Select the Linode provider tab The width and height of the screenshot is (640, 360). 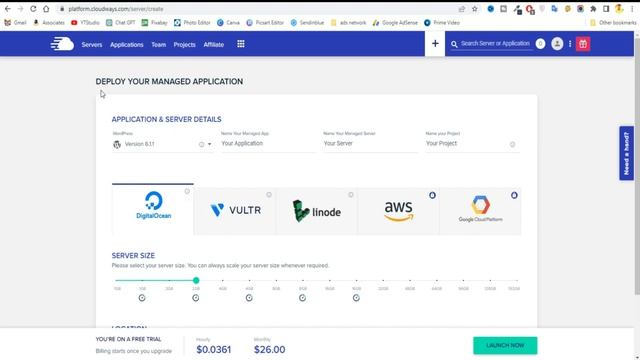coord(317,211)
